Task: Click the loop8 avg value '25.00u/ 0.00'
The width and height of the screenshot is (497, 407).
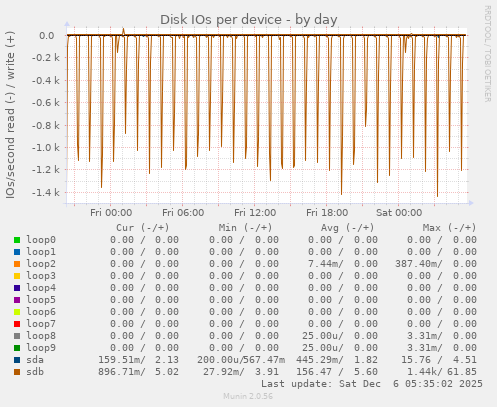Action: [340, 336]
